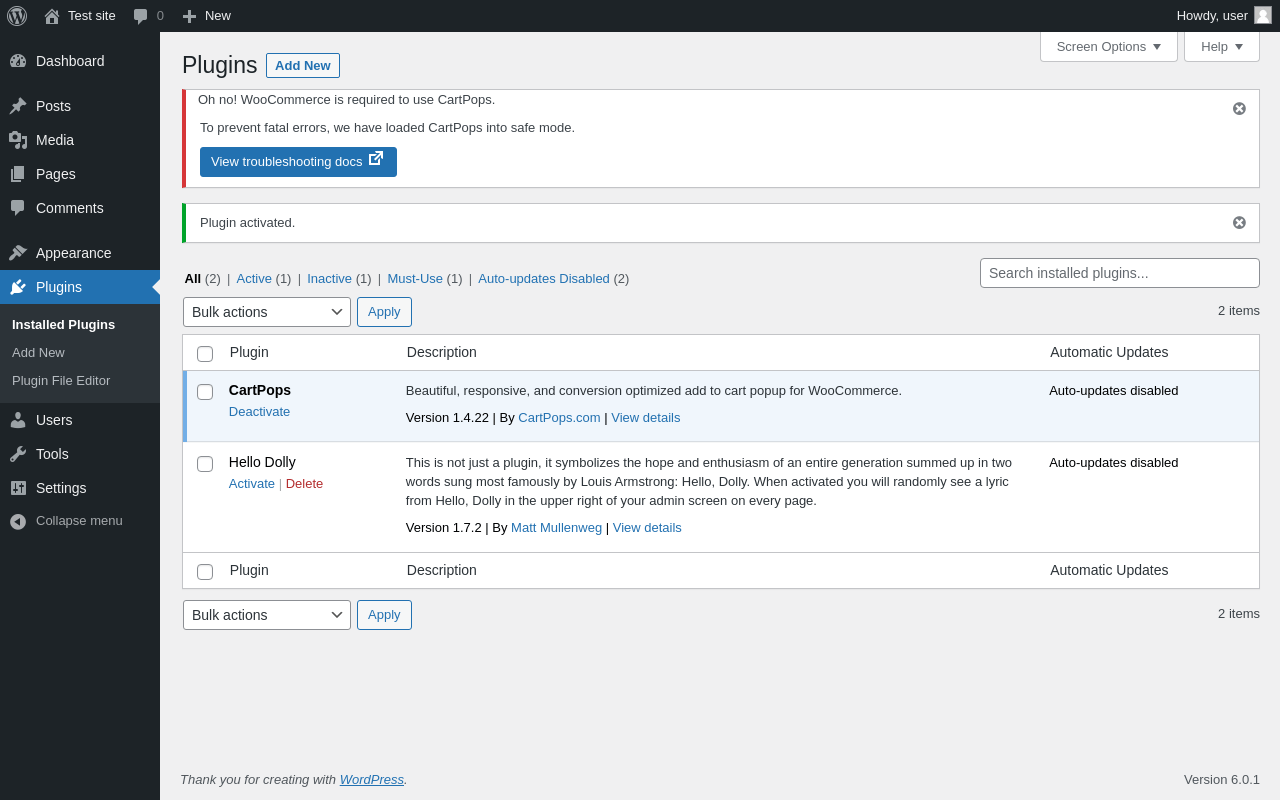Dismiss the WooCommerce required error notice

(1239, 109)
